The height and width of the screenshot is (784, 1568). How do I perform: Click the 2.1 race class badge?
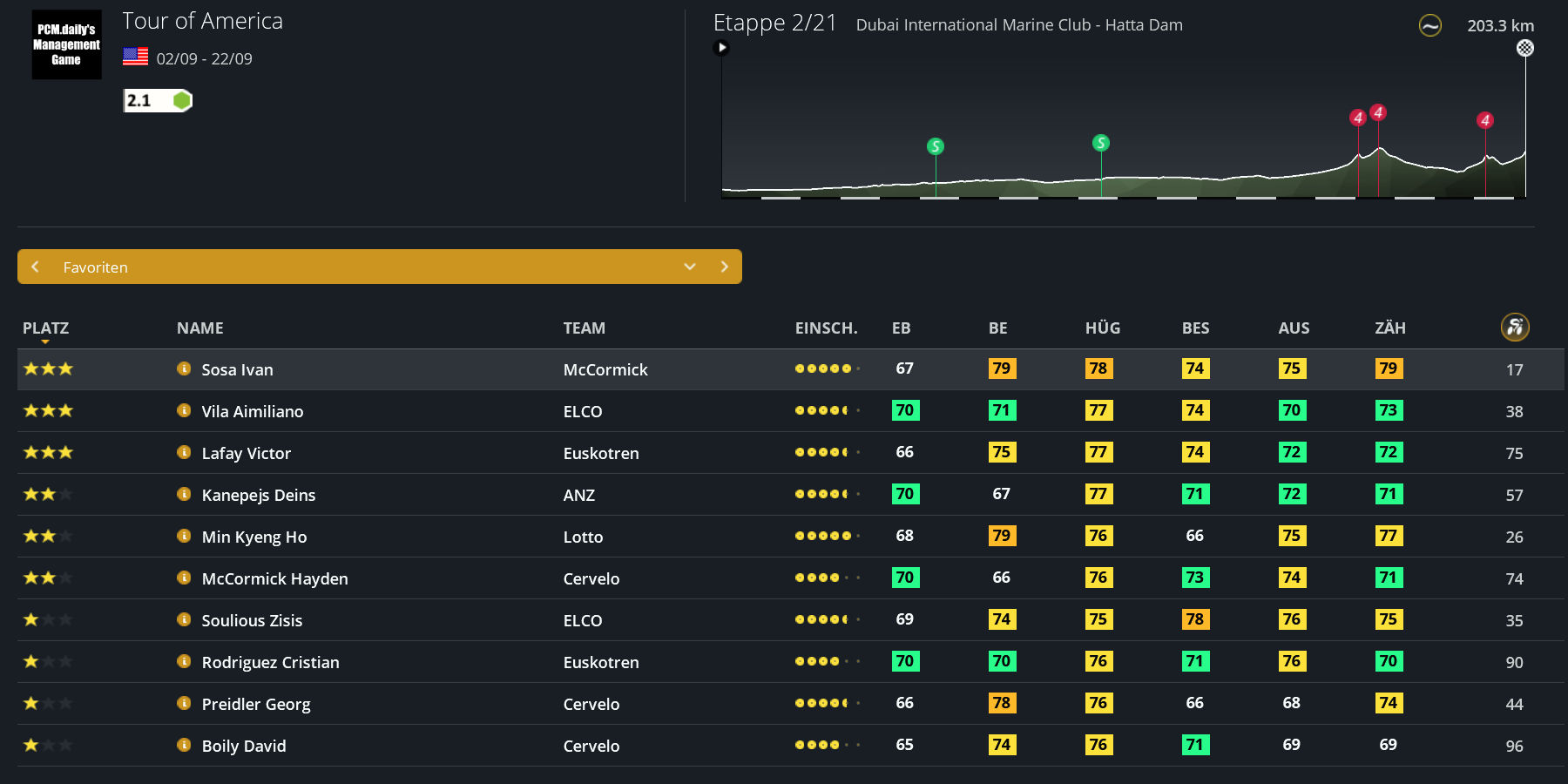click(157, 101)
